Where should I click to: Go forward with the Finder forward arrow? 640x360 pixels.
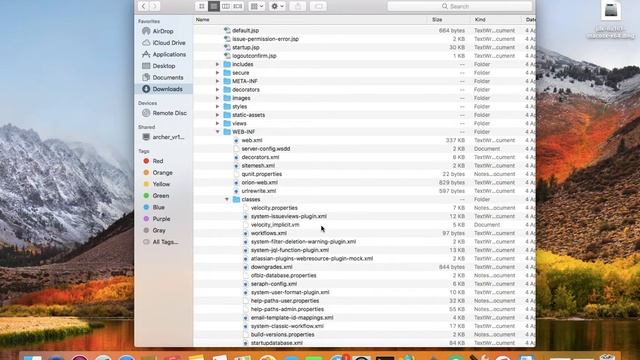click(x=154, y=6)
